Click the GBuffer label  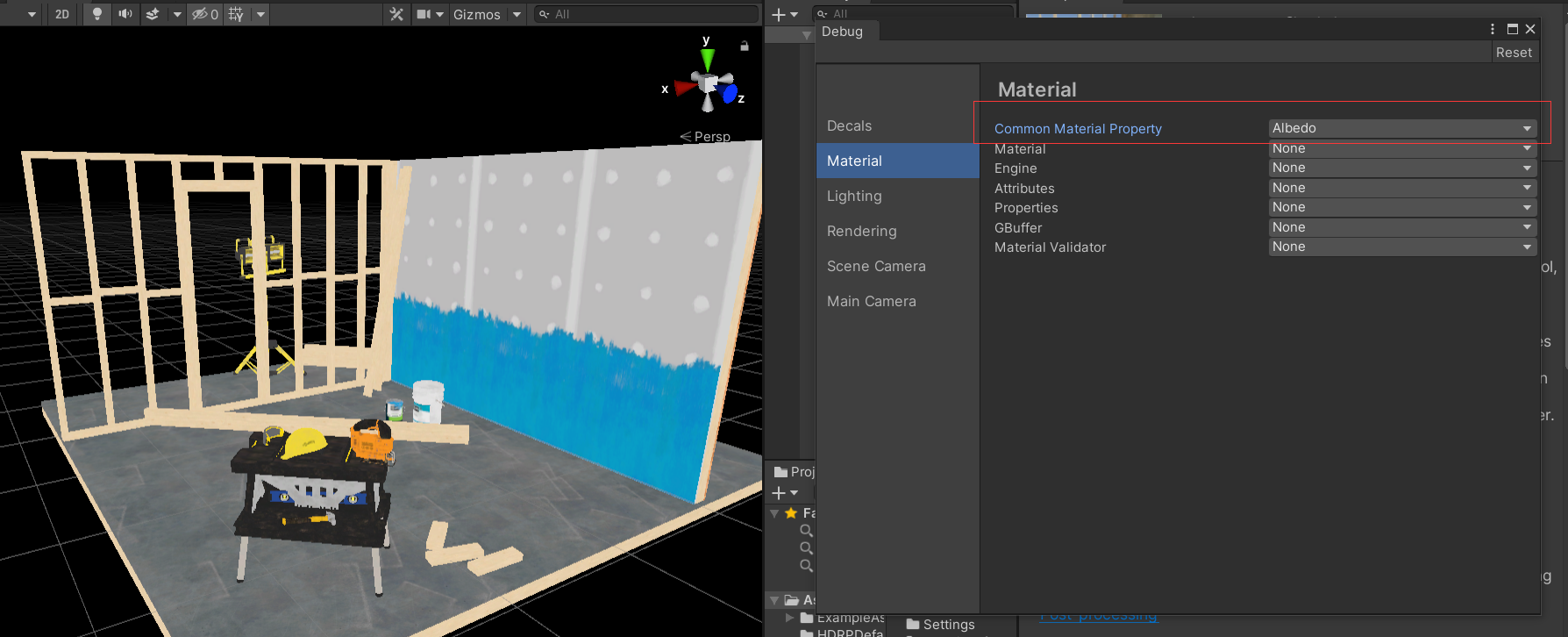[x=1018, y=228]
